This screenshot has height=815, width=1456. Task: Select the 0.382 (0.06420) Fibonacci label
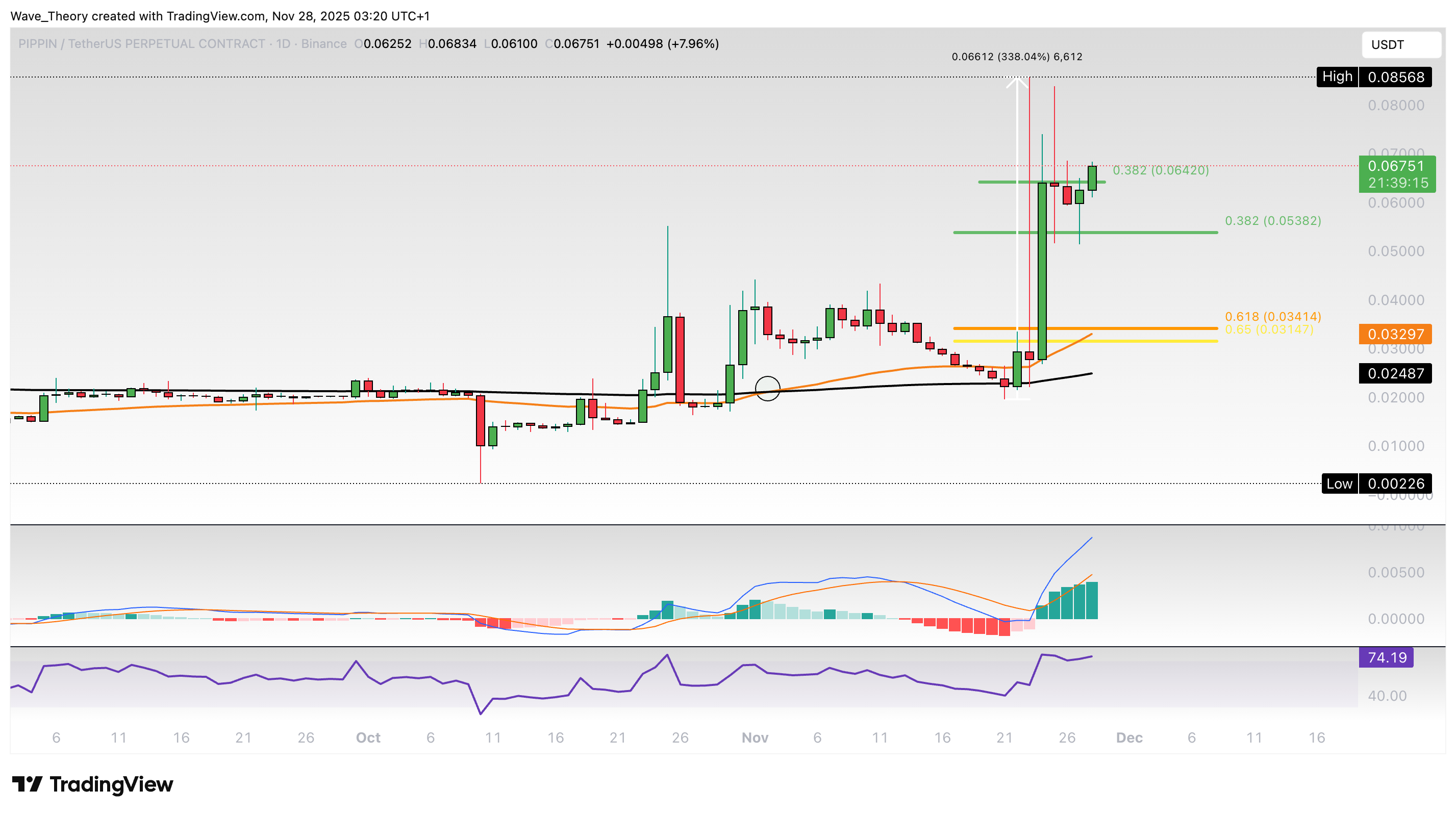click(x=1161, y=170)
